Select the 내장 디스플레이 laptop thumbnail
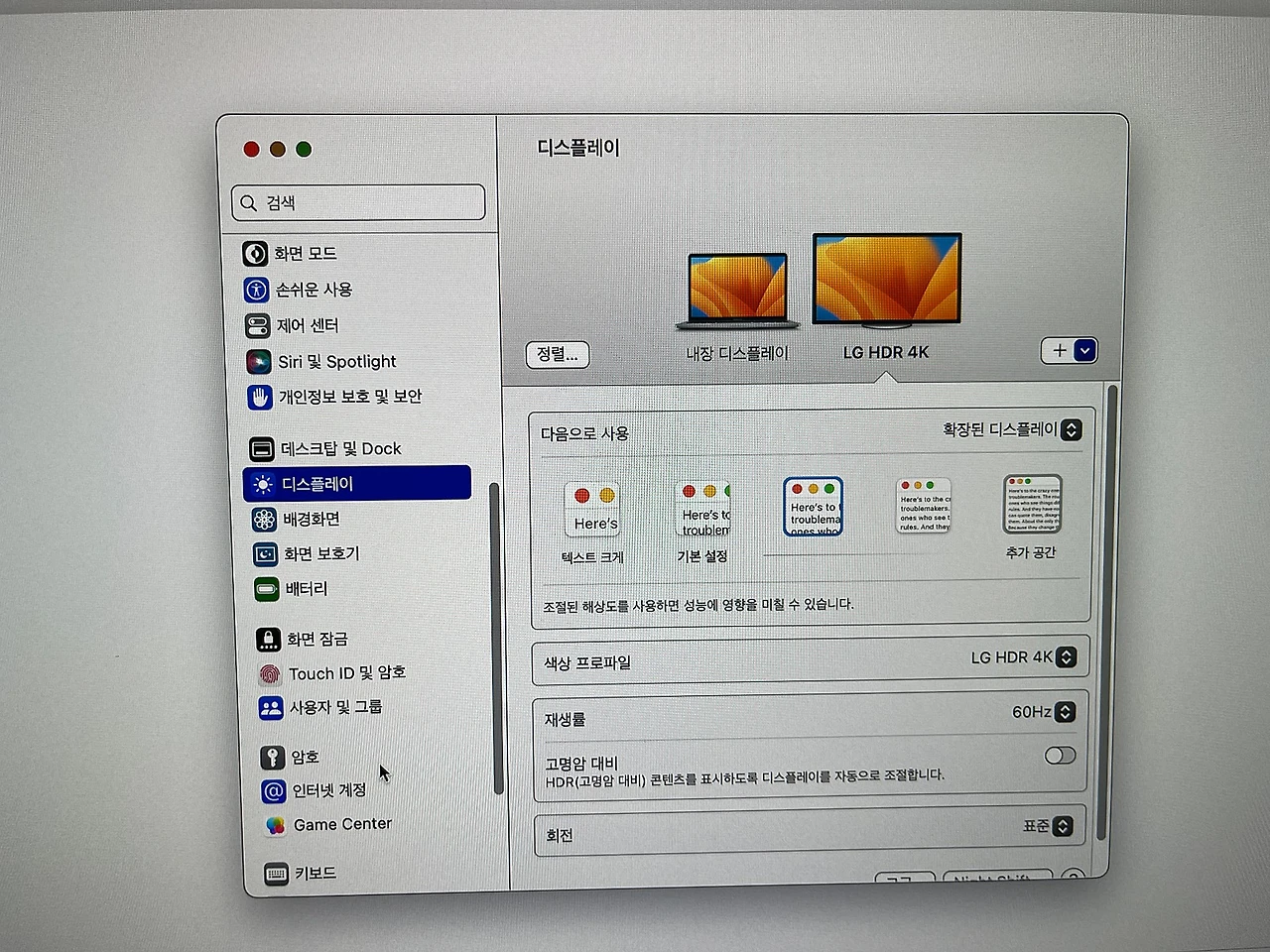The image size is (1270, 952). (x=738, y=292)
